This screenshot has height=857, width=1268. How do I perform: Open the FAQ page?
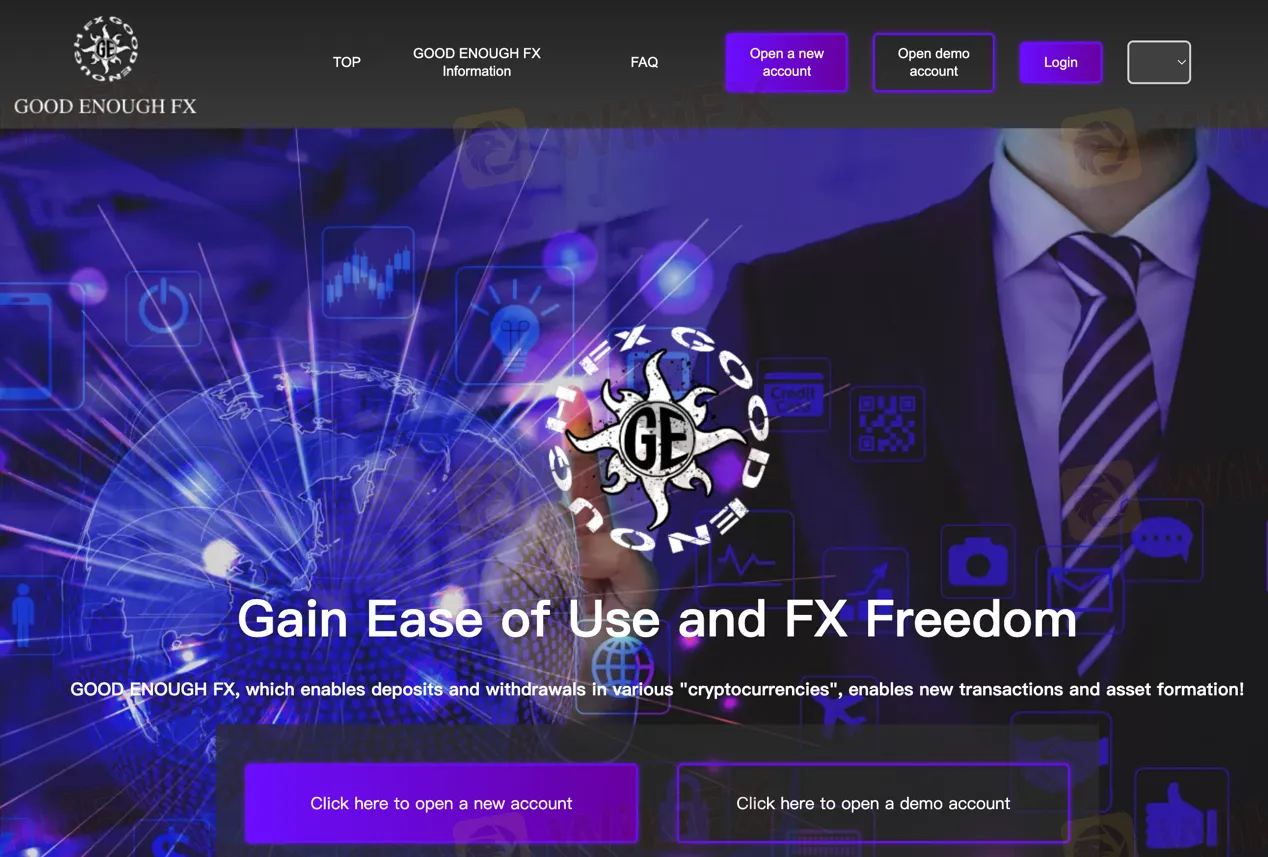(644, 62)
